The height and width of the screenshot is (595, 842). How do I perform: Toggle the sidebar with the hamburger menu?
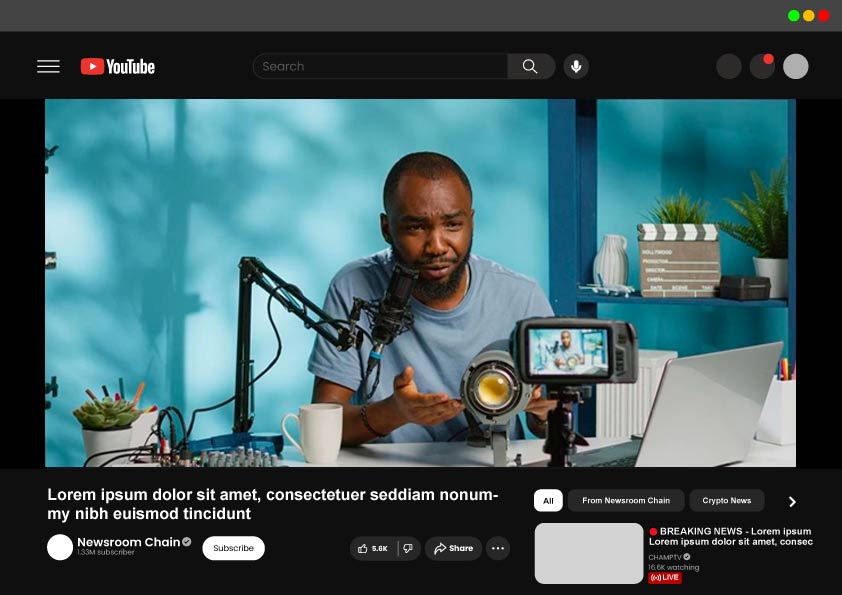pyautogui.click(x=48, y=66)
